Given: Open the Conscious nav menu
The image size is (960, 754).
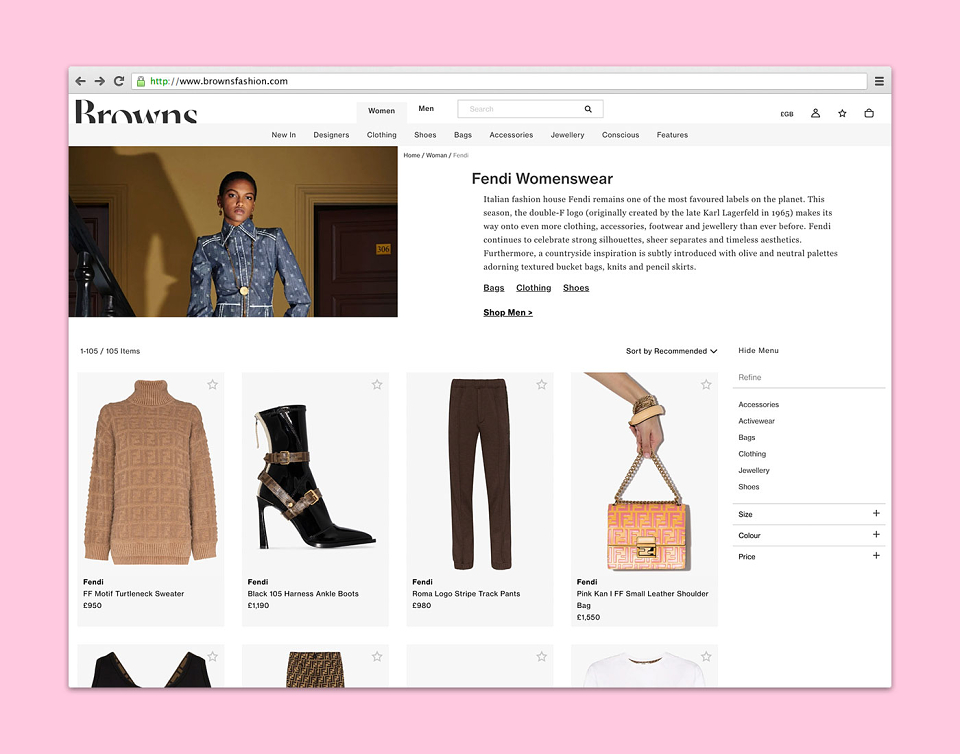Looking at the screenshot, I should pos(620,135).
